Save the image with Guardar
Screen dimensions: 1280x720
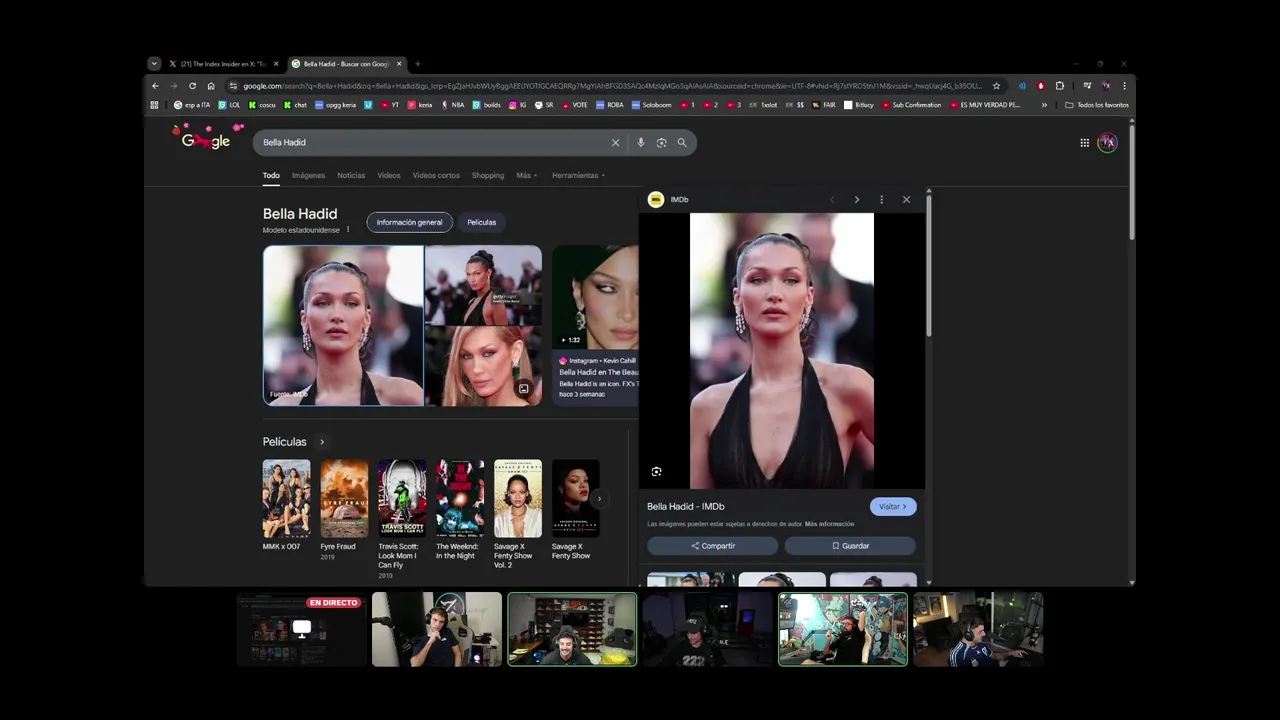pos(850,546)
